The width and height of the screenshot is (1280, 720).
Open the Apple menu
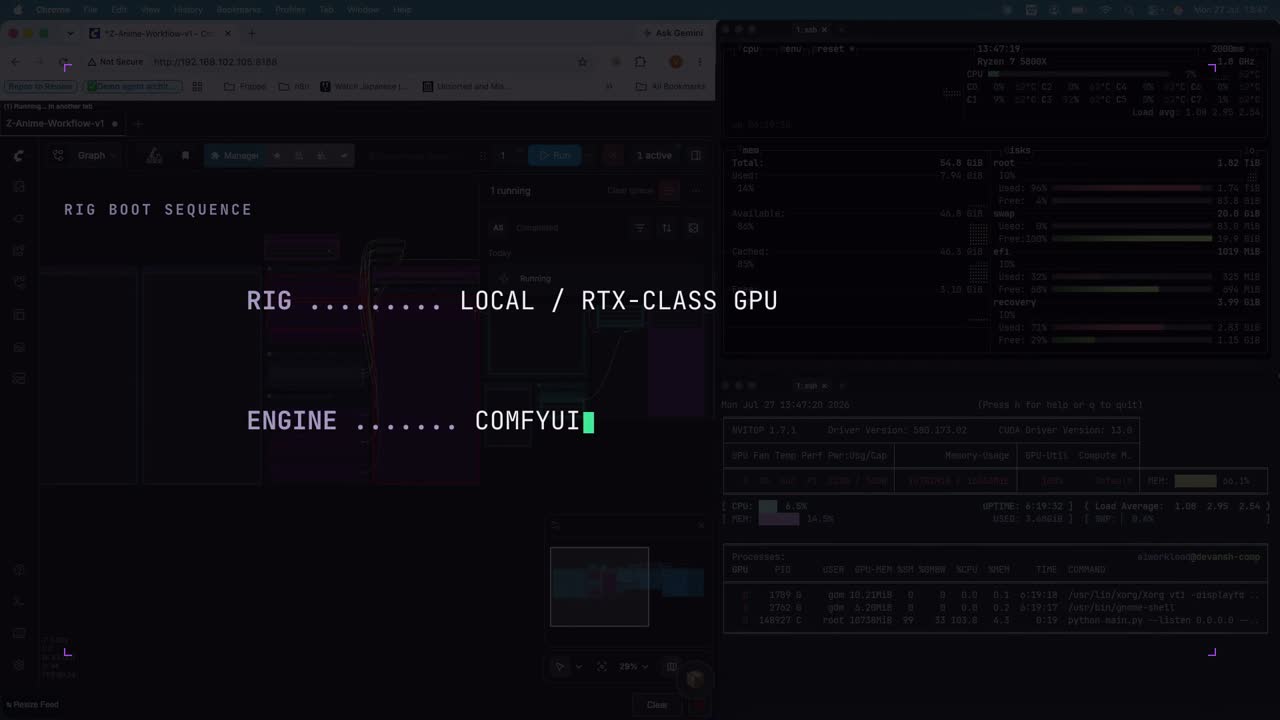tap(17, 9)
